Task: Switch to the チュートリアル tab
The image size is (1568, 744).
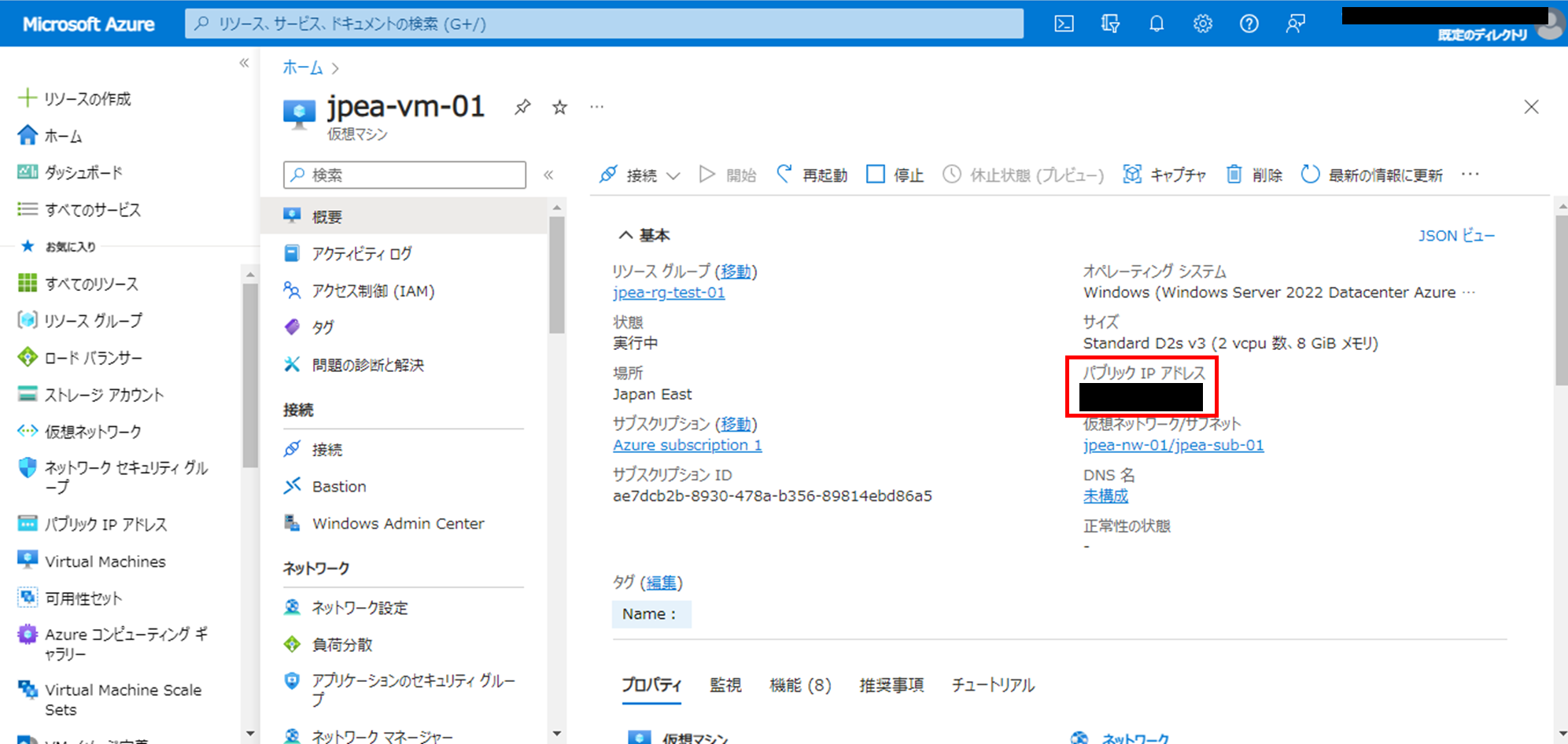Action: (993, 685)
